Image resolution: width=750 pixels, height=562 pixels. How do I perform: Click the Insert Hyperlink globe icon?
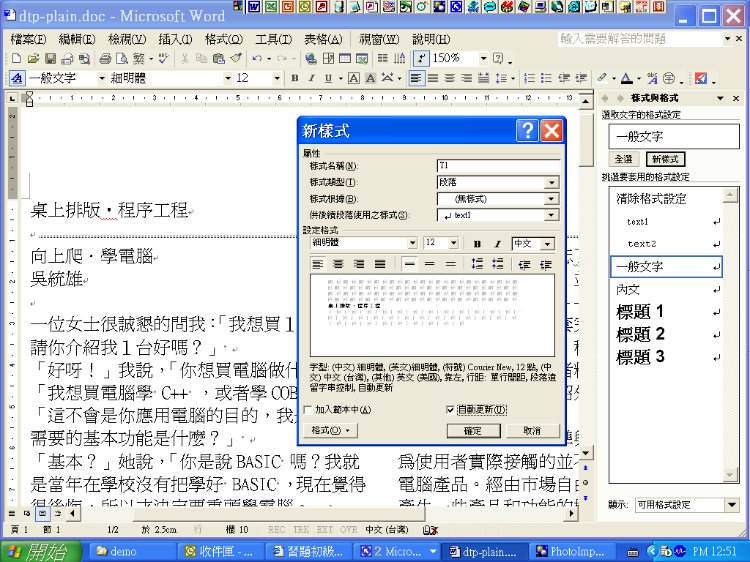pyautogui.click(x=310, y=58)
